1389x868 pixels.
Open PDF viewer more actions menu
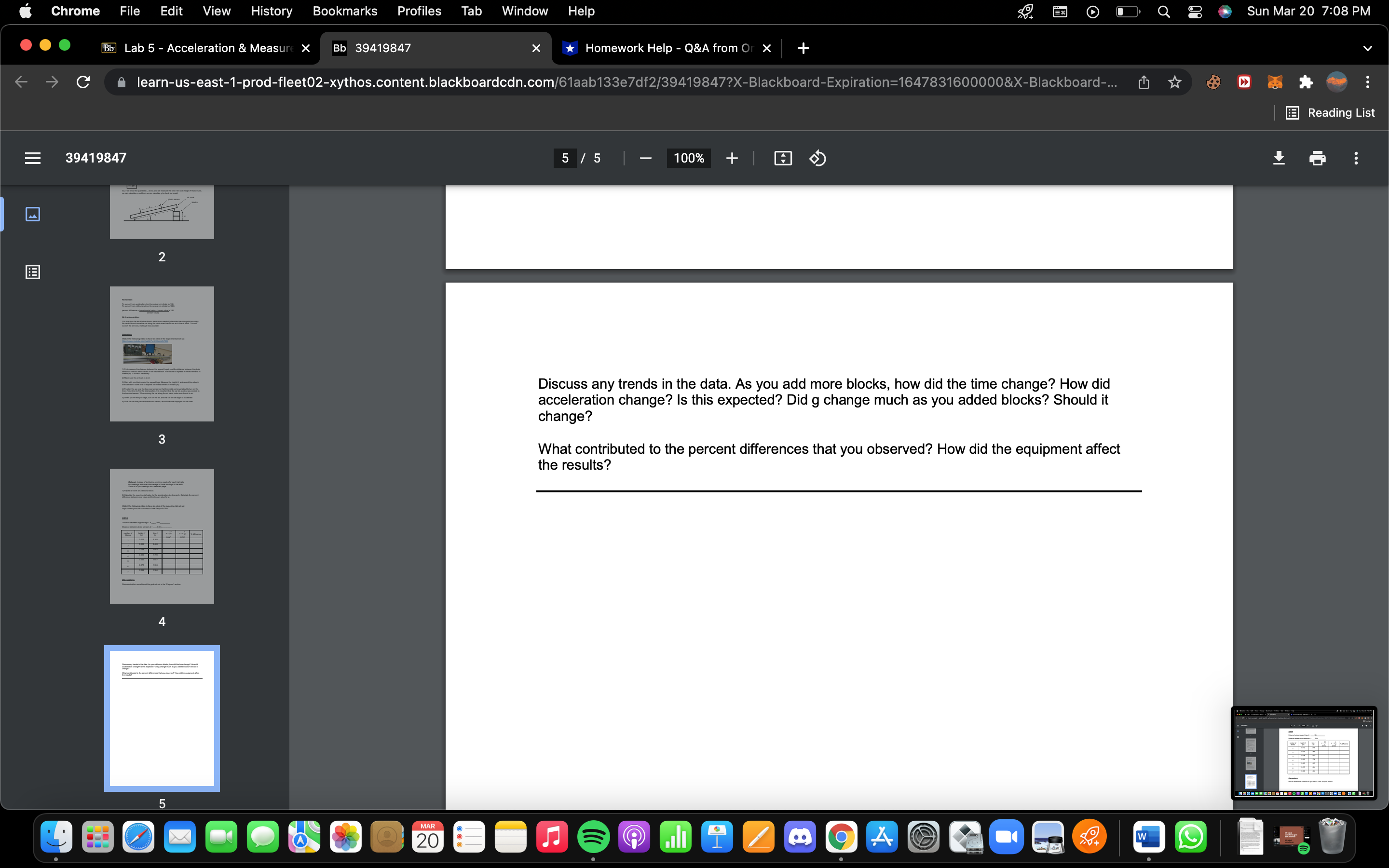[1356, 158]
